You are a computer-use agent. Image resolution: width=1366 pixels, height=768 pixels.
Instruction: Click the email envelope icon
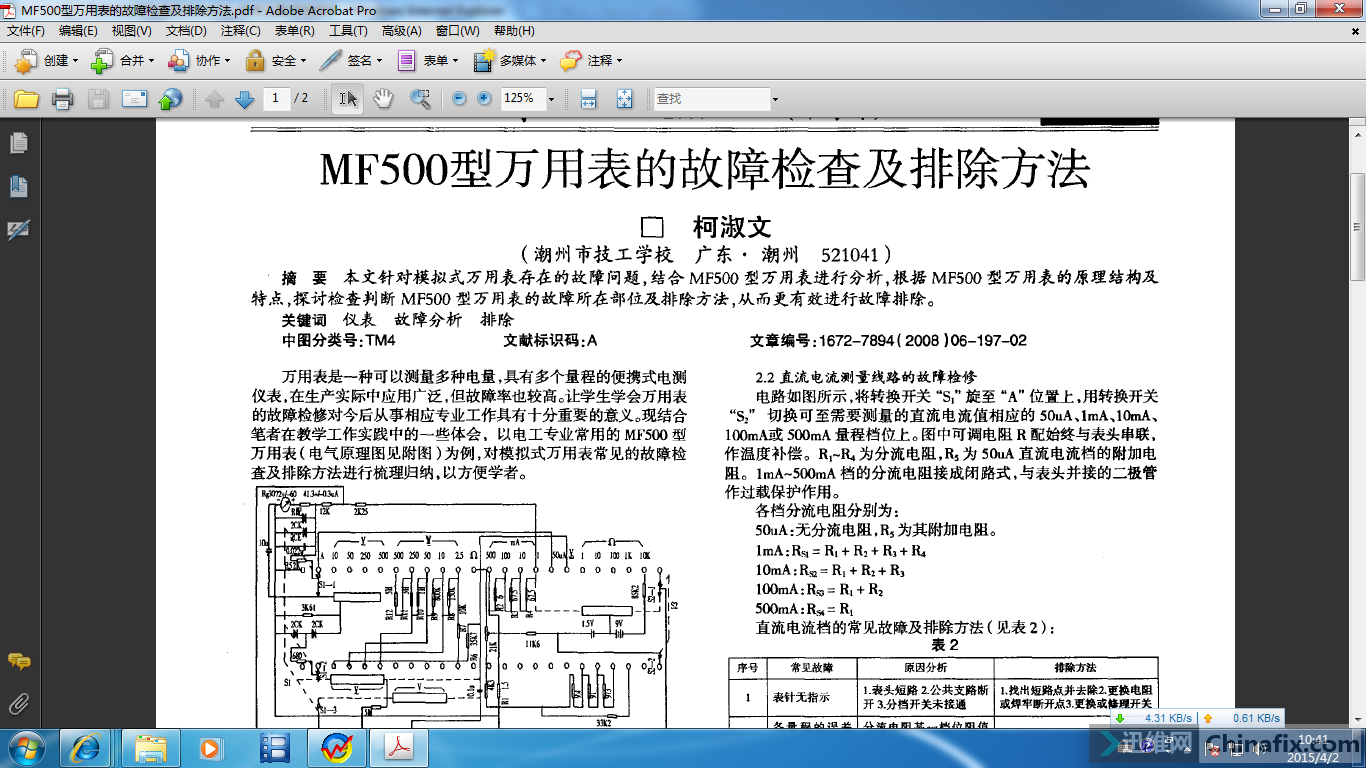[134, 99]
